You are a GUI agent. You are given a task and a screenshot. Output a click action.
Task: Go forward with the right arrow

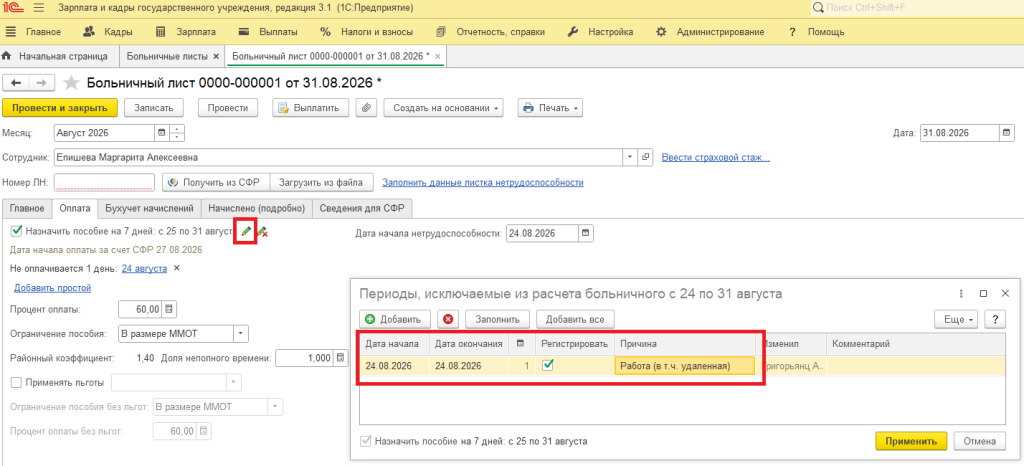pos(40,83)
